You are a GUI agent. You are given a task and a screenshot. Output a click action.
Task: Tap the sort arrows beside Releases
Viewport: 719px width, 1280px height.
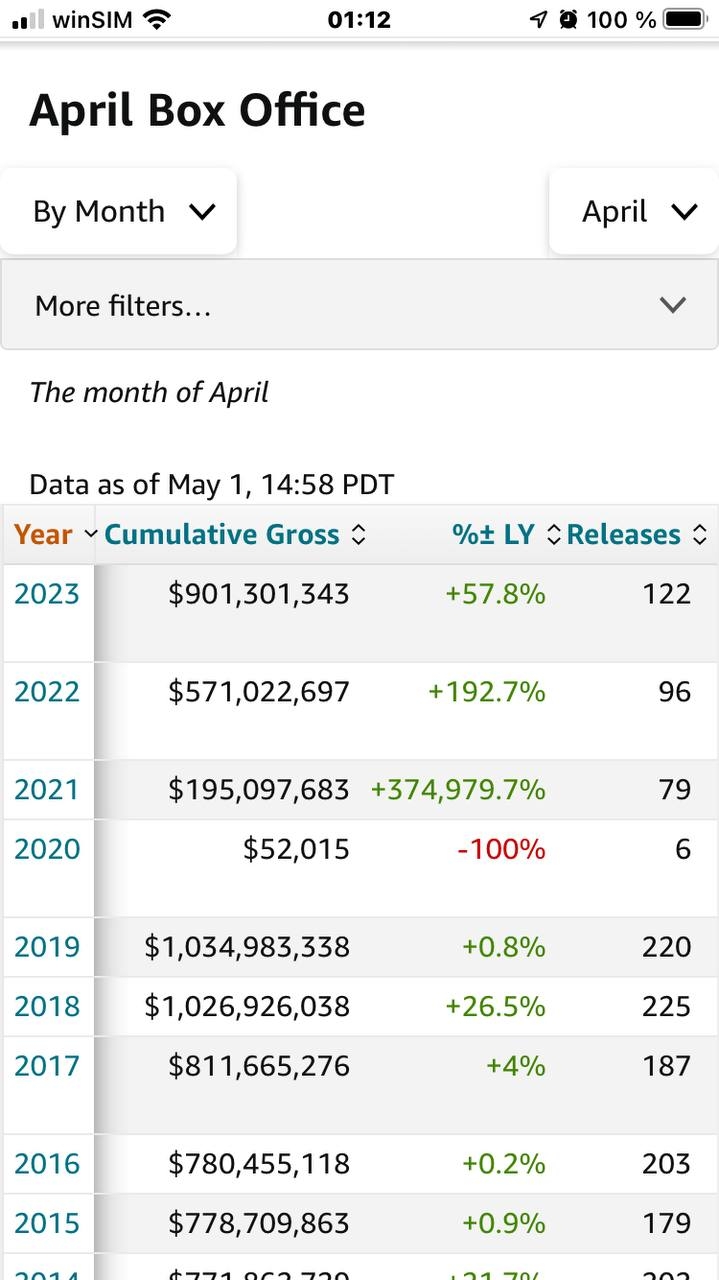click(x=700, y=534)
